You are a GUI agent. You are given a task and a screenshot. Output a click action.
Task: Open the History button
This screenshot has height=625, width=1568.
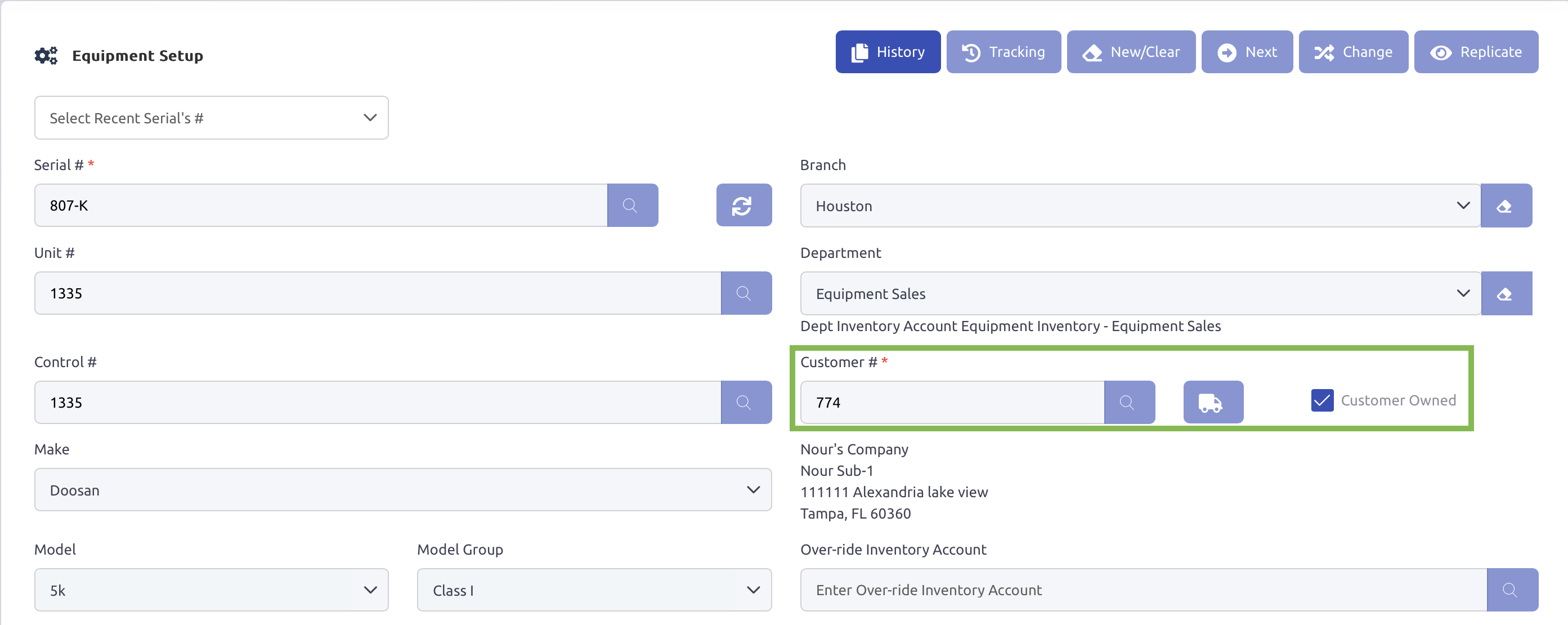pos(888,52)
